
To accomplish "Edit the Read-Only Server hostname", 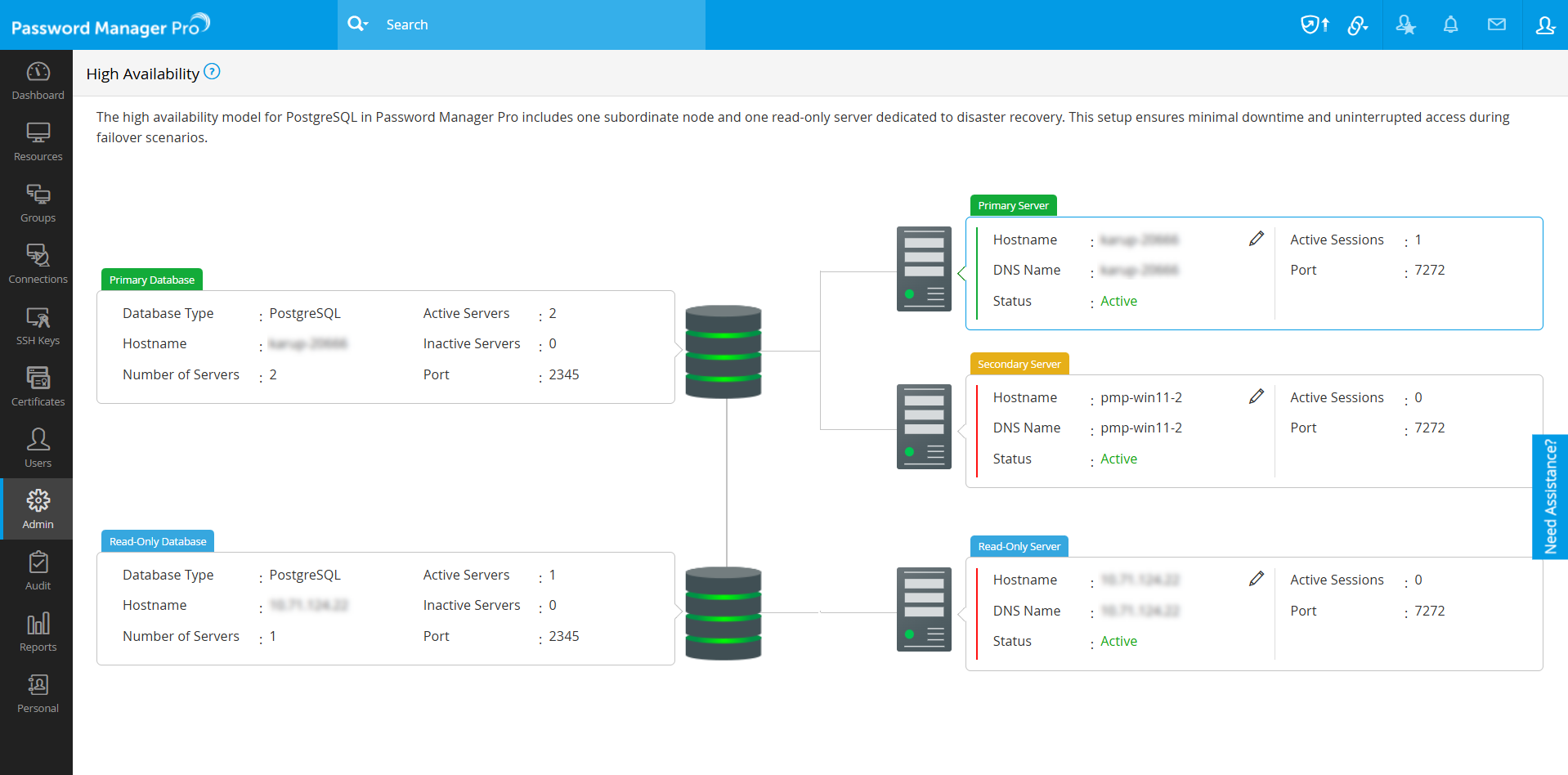I will tap(1257, 579).
